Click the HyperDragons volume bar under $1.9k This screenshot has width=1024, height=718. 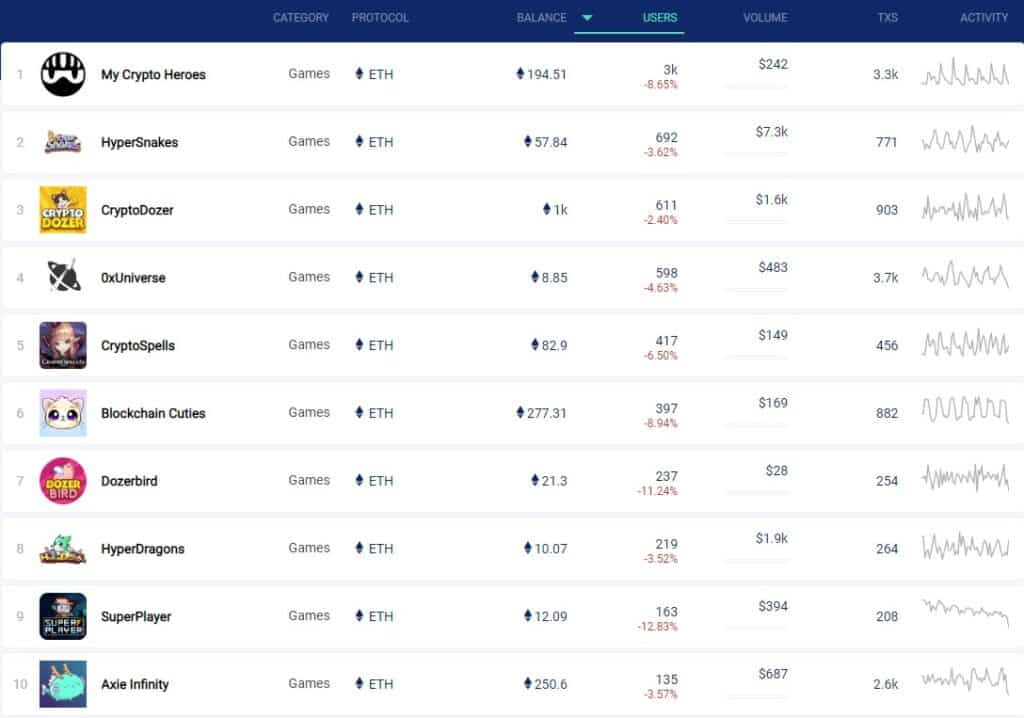[x=757, y=560]
